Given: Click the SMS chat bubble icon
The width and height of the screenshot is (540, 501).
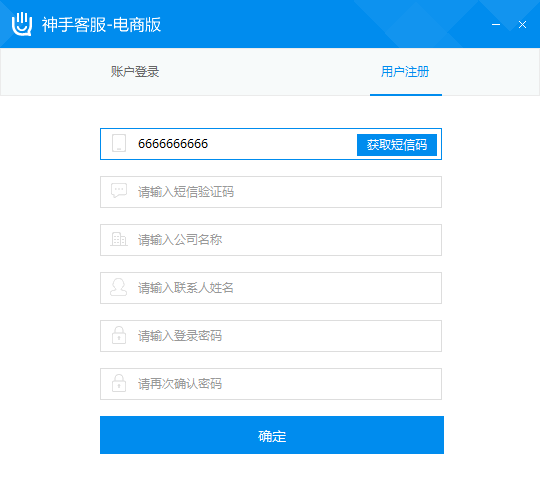Looking at the screenshot, I should [119, 190].
